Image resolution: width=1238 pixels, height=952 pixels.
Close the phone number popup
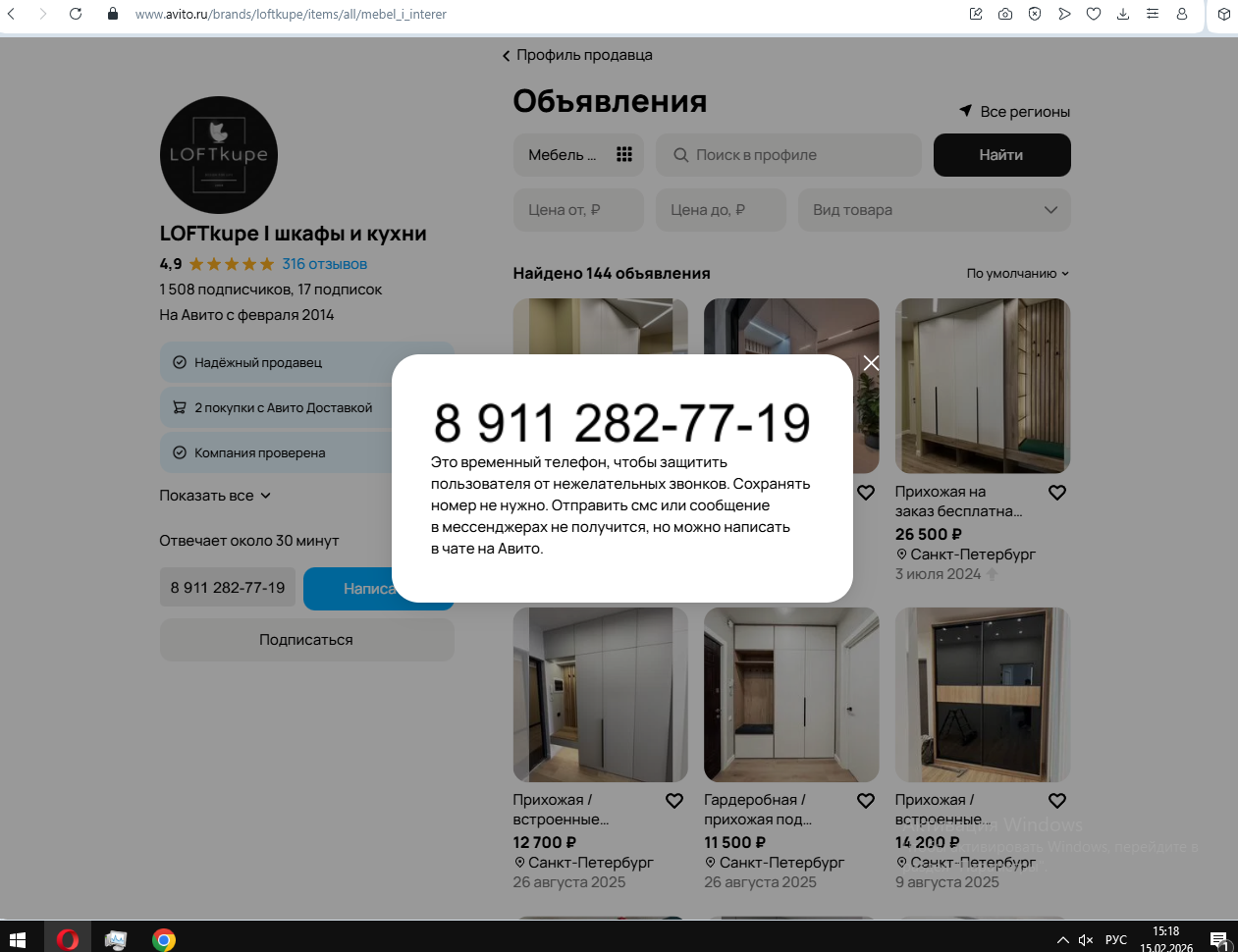coord(871,363)
